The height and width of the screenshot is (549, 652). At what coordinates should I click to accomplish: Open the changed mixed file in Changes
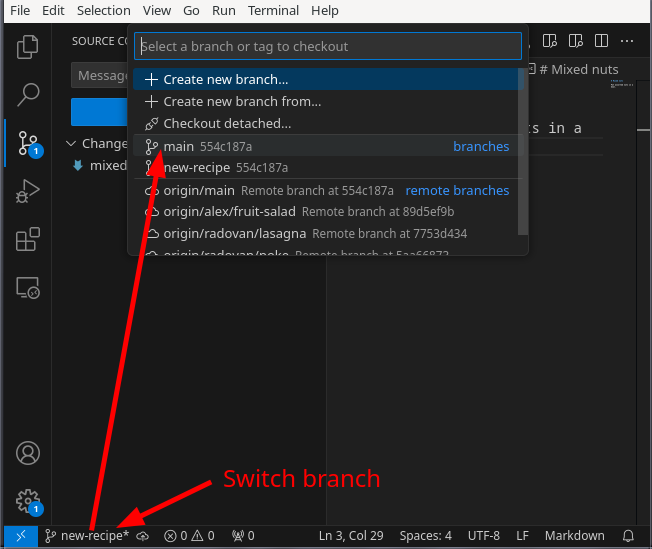[x=100, y=166]
